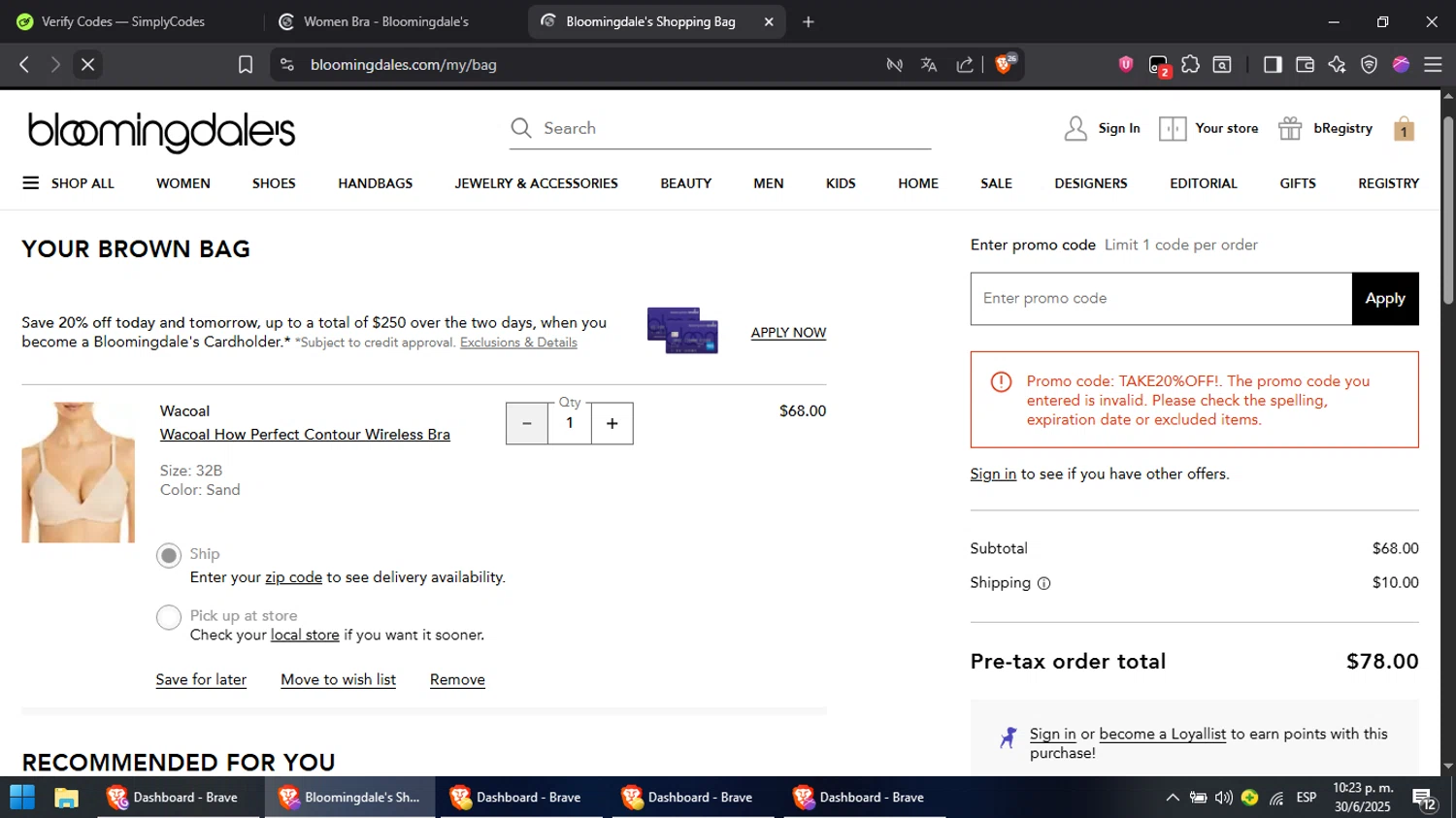This screenshot has height=818, width=1456.
Task: Open Windows Start menu
Action: point(22,798)
